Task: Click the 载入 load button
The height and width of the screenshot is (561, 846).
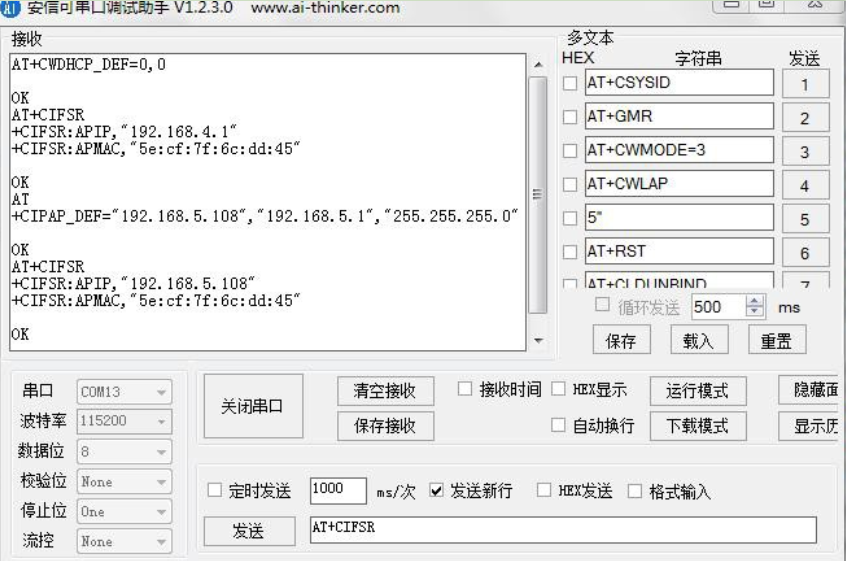Action: tap(698, 341)
